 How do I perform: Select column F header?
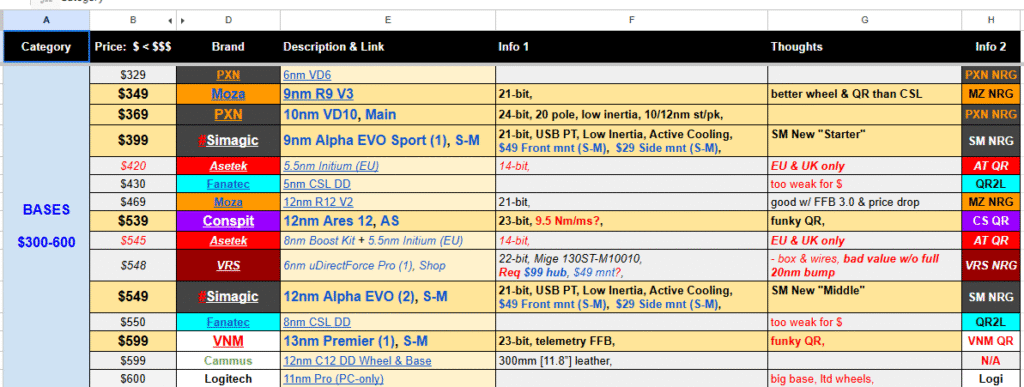(632, 20)
